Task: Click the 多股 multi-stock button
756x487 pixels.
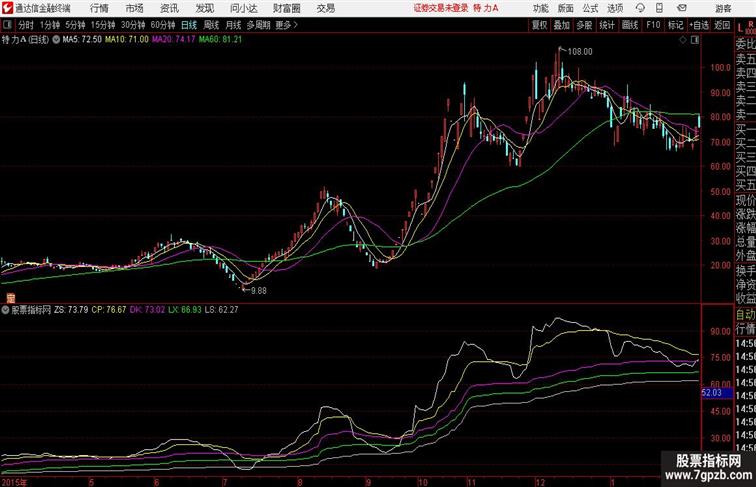Action: click(584, 25)
